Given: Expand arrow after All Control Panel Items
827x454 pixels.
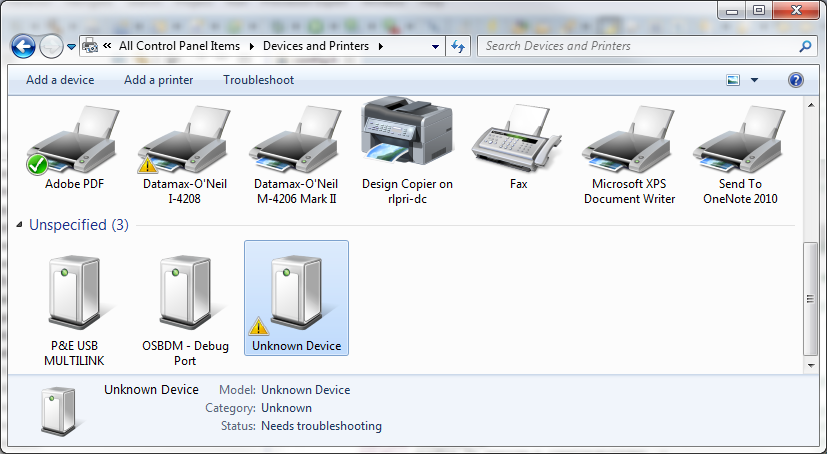Looking at the screenshot, I should pos(252,46).
